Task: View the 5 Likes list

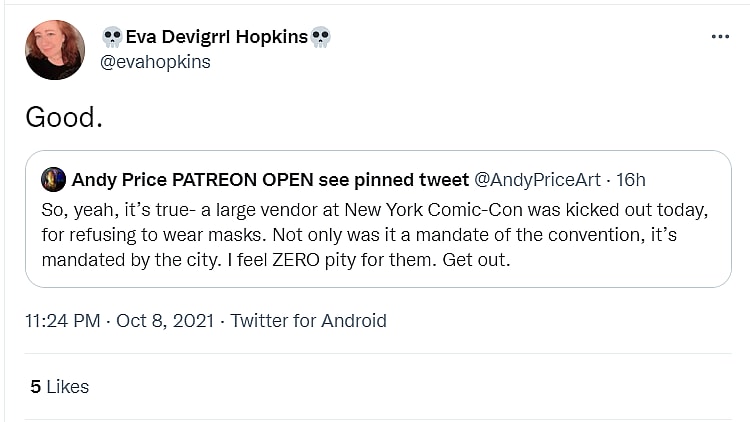Action: (x=59, y=386)
